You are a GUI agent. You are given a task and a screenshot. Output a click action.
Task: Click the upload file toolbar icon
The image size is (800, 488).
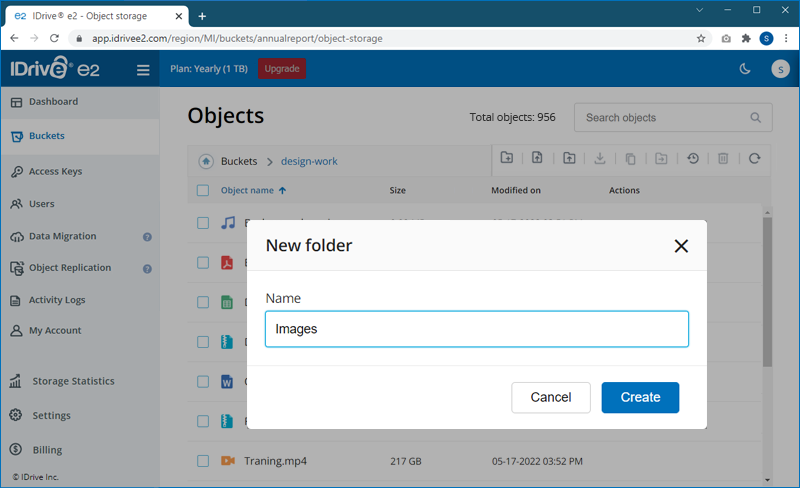point(537,158)
